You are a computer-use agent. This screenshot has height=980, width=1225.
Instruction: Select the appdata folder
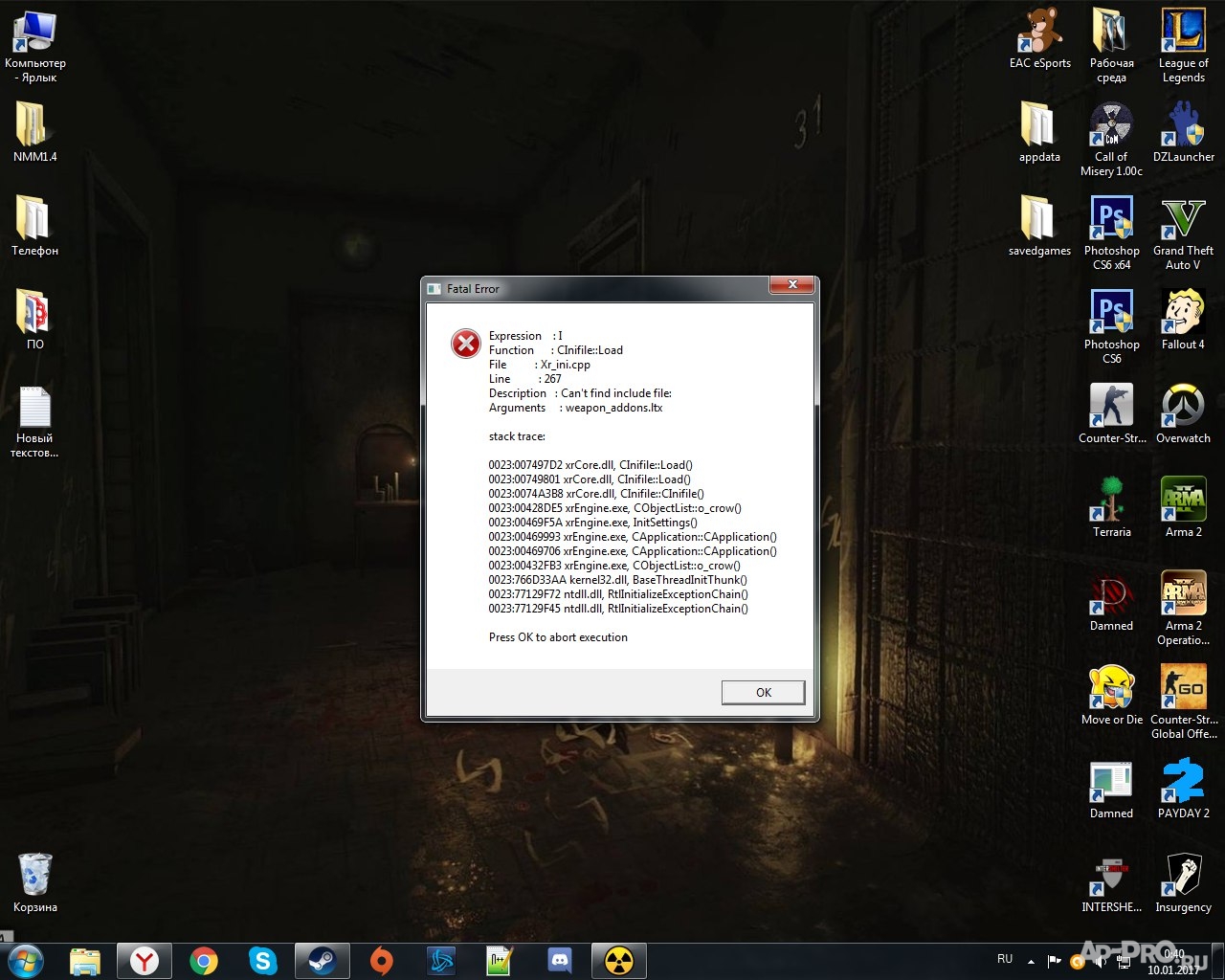(1040, 132)
